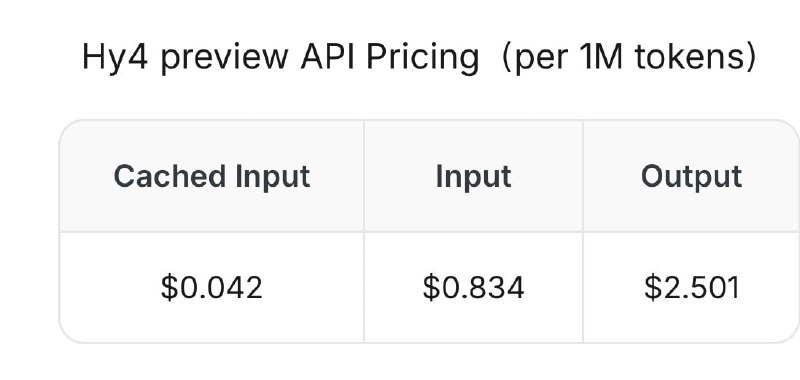Select the word "preview" in the heading
This screenshot has width=800, height=380.
[224, 59]
